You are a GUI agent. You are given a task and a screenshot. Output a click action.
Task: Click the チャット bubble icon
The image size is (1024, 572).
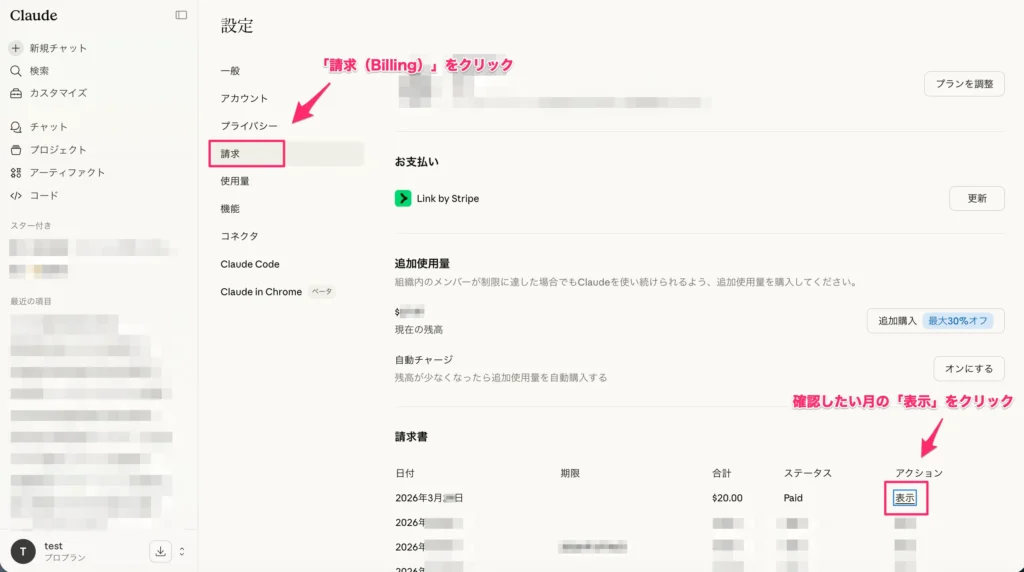16,127
